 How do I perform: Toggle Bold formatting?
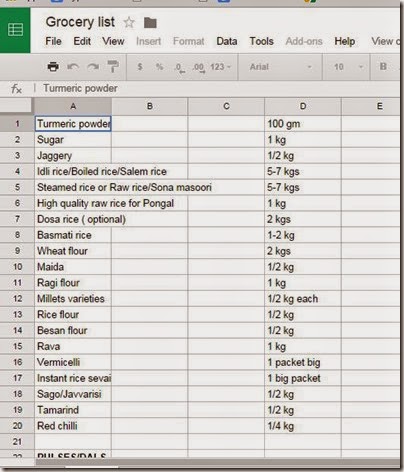tap(383, 66)
